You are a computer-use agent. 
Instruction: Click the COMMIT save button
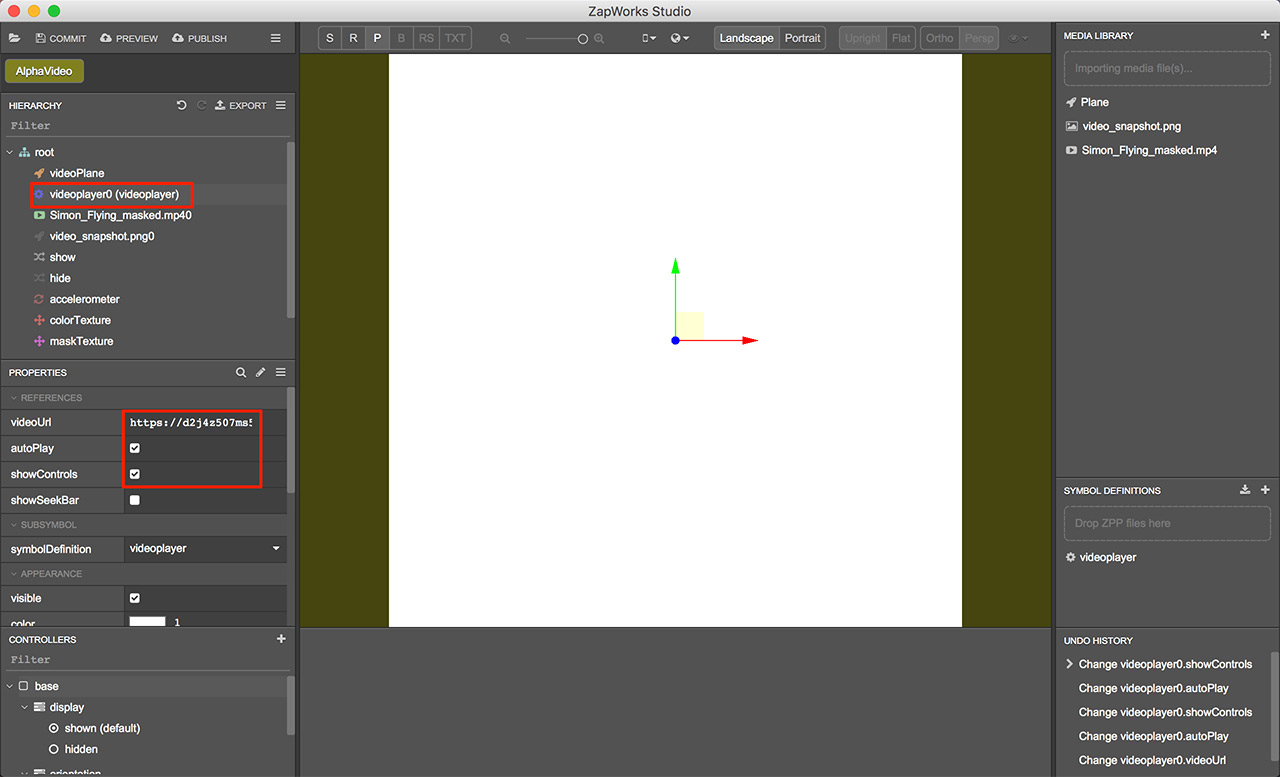coord(61,38)
